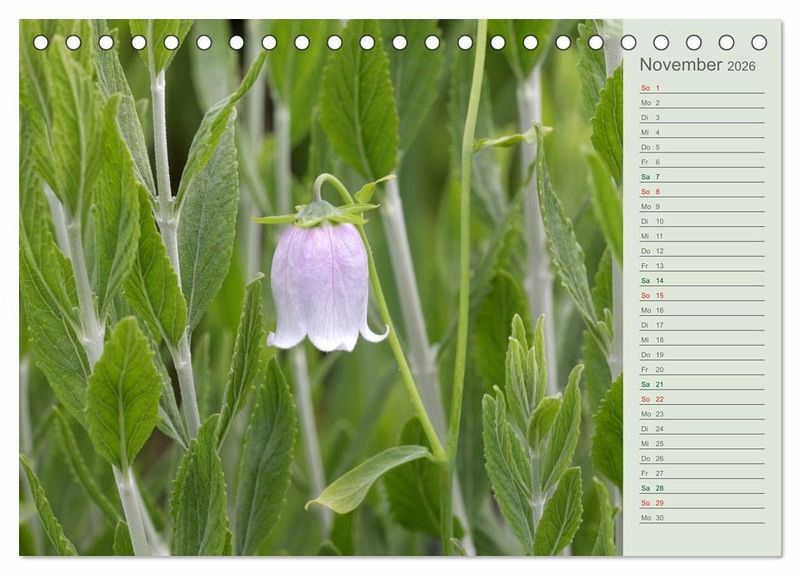Select the Sa 21 date row
Viewport: 800px width, 575px height.
[702, 384]
